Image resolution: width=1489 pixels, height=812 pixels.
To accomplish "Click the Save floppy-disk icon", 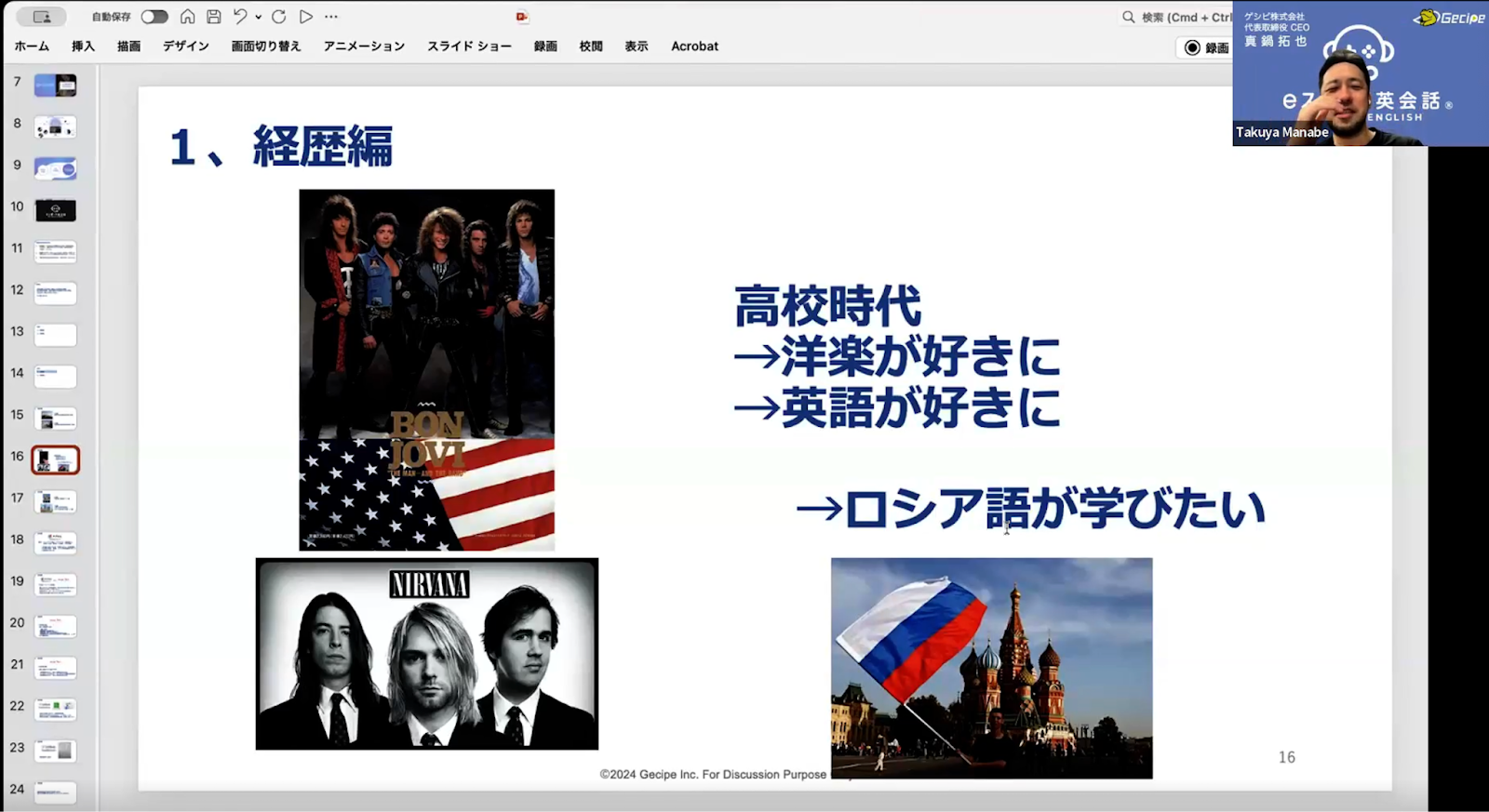I will (x=214, y=17).
